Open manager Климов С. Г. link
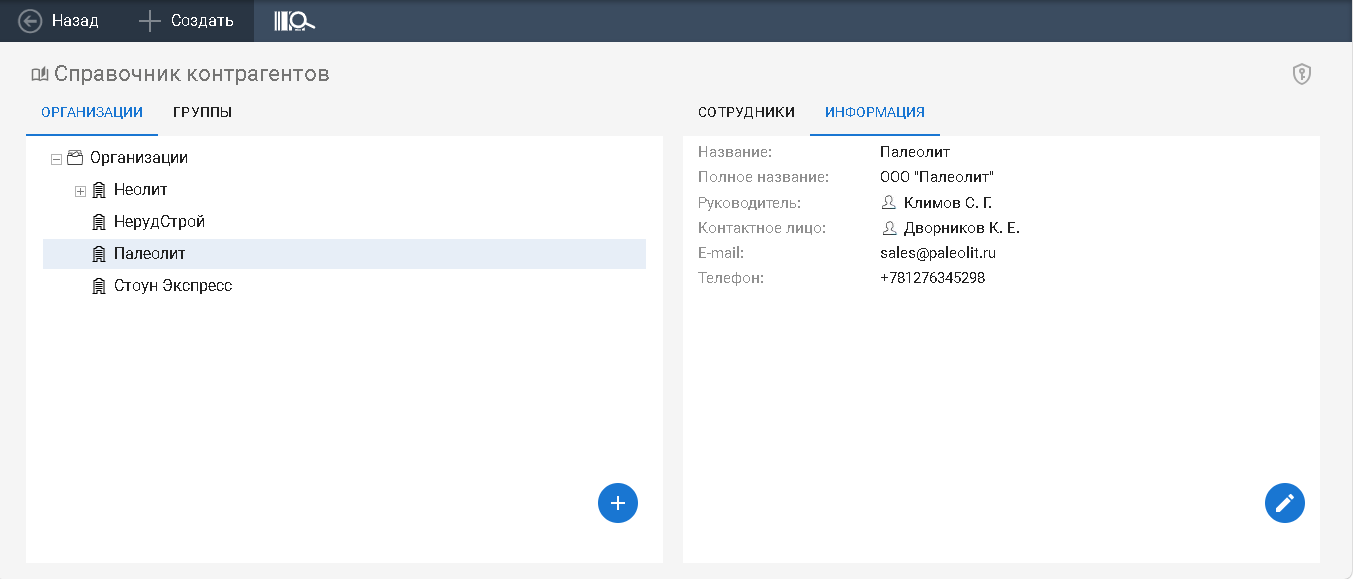 tap(948, 203)
